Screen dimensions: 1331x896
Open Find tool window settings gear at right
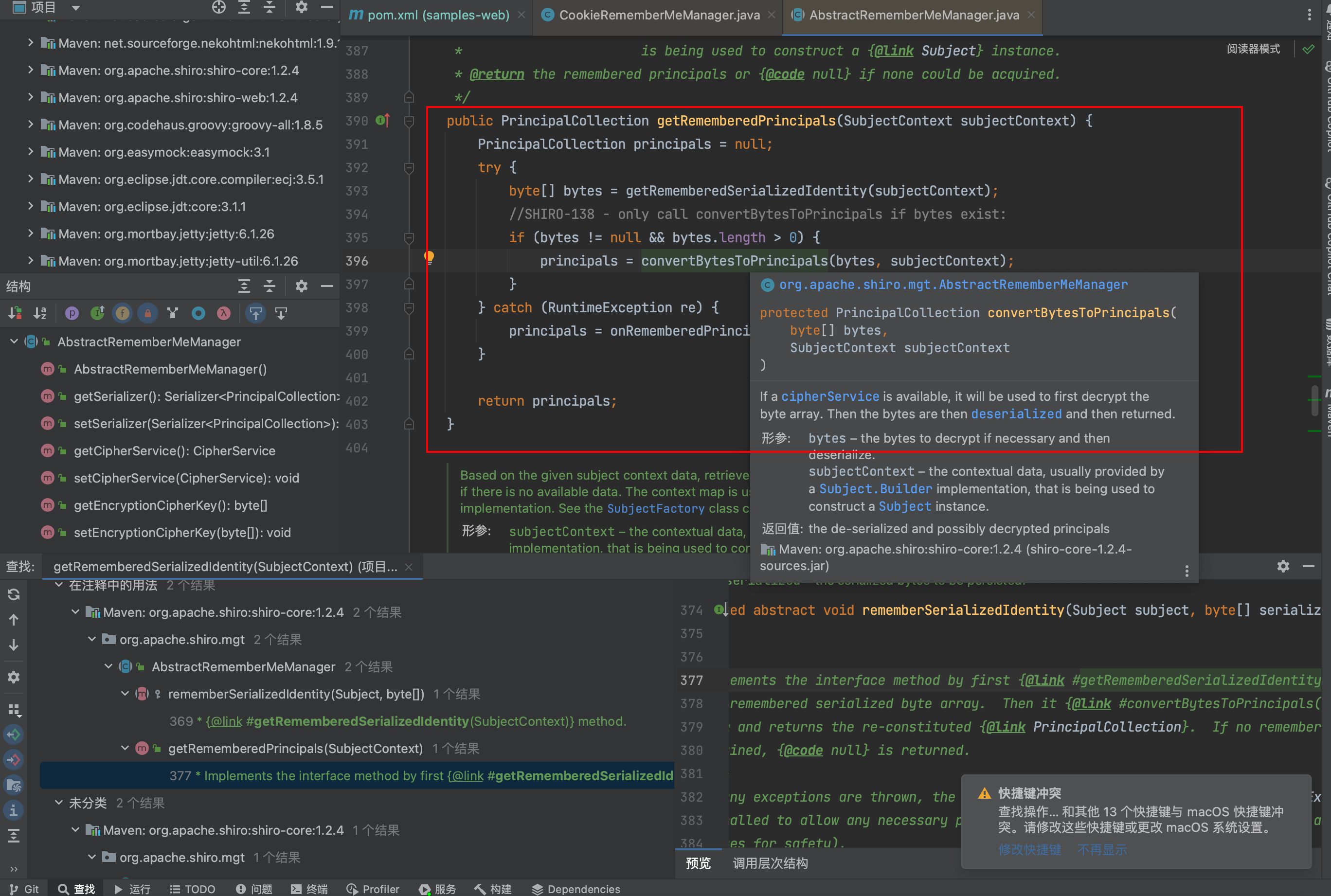[1283, 566]
